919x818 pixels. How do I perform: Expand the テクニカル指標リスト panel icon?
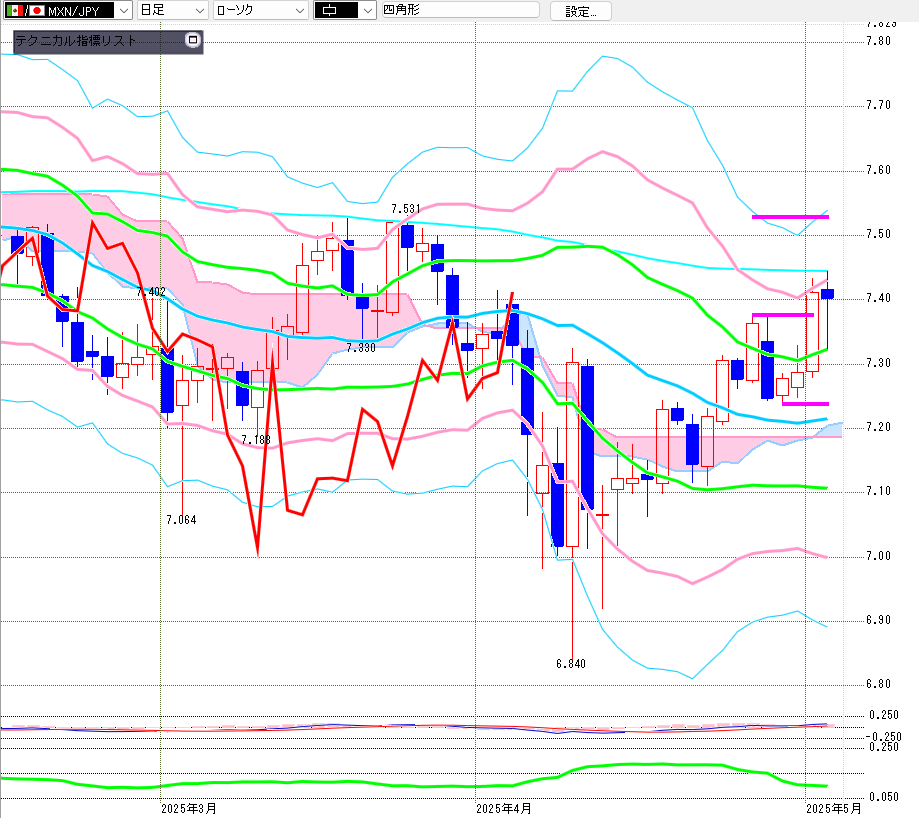pyautogui.click(x=193, y=40)
